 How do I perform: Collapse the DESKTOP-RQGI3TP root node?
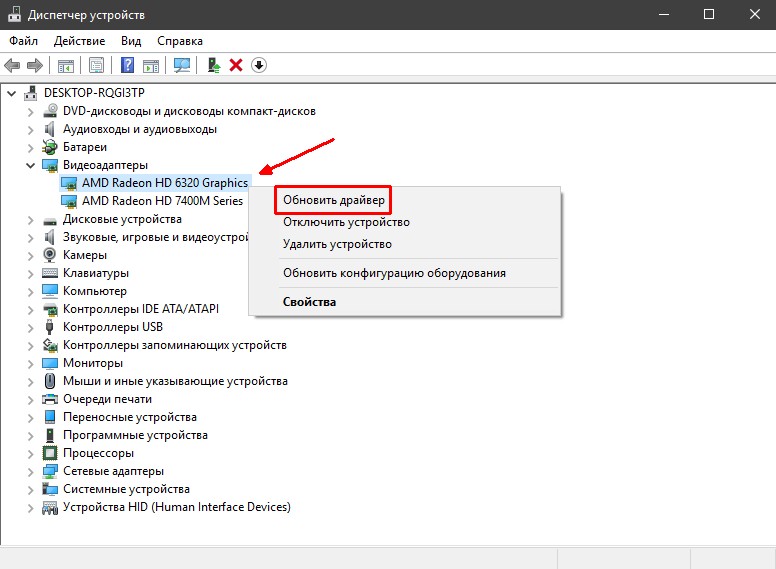(12, 93)
